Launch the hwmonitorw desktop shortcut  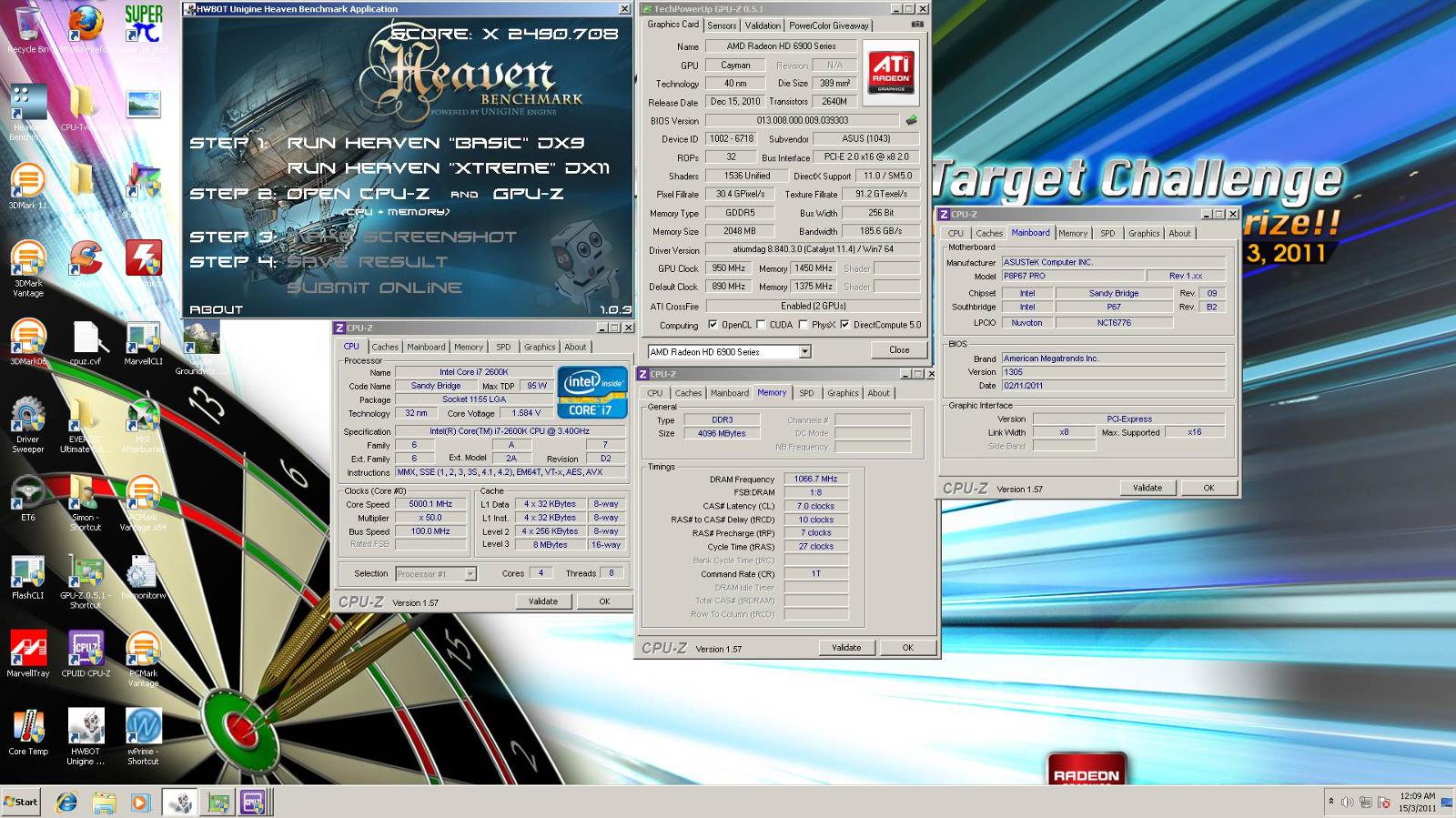[x=143, y=577]
